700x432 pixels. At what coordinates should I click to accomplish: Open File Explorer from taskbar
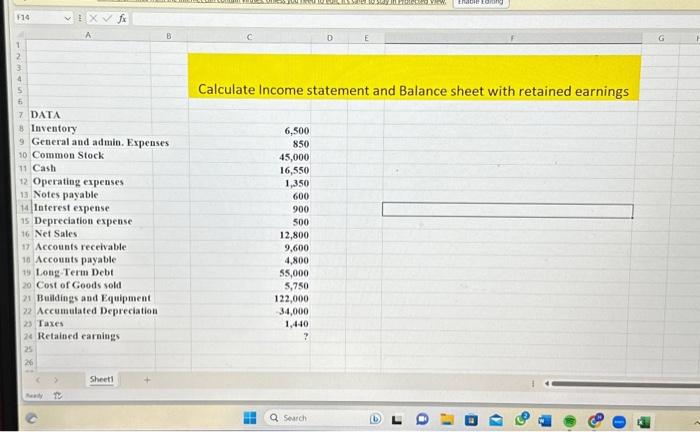(x=447, y=420)
